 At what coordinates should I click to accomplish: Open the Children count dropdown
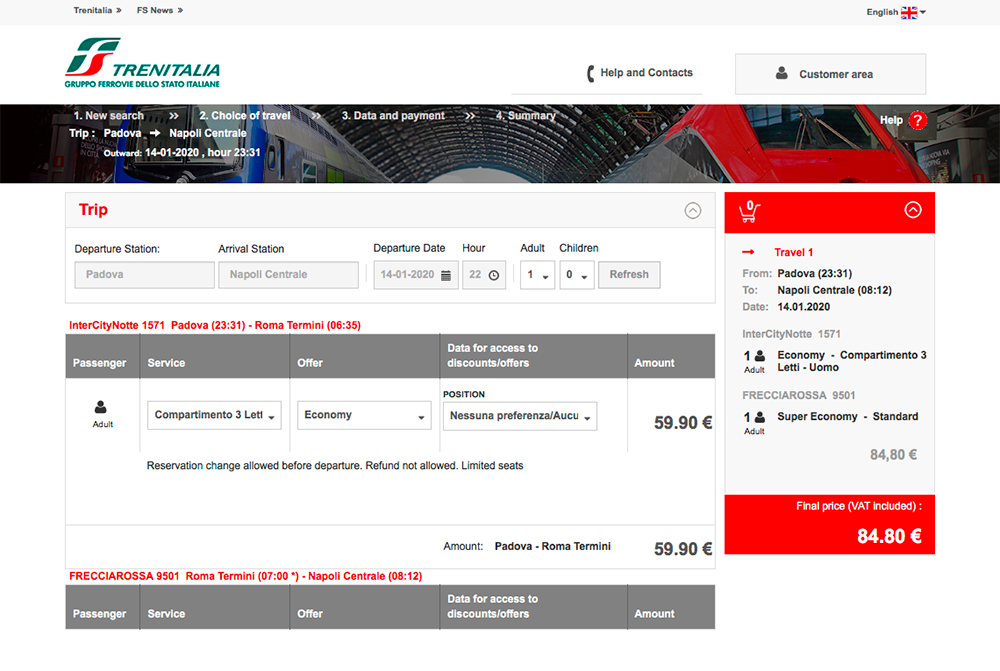577,275
